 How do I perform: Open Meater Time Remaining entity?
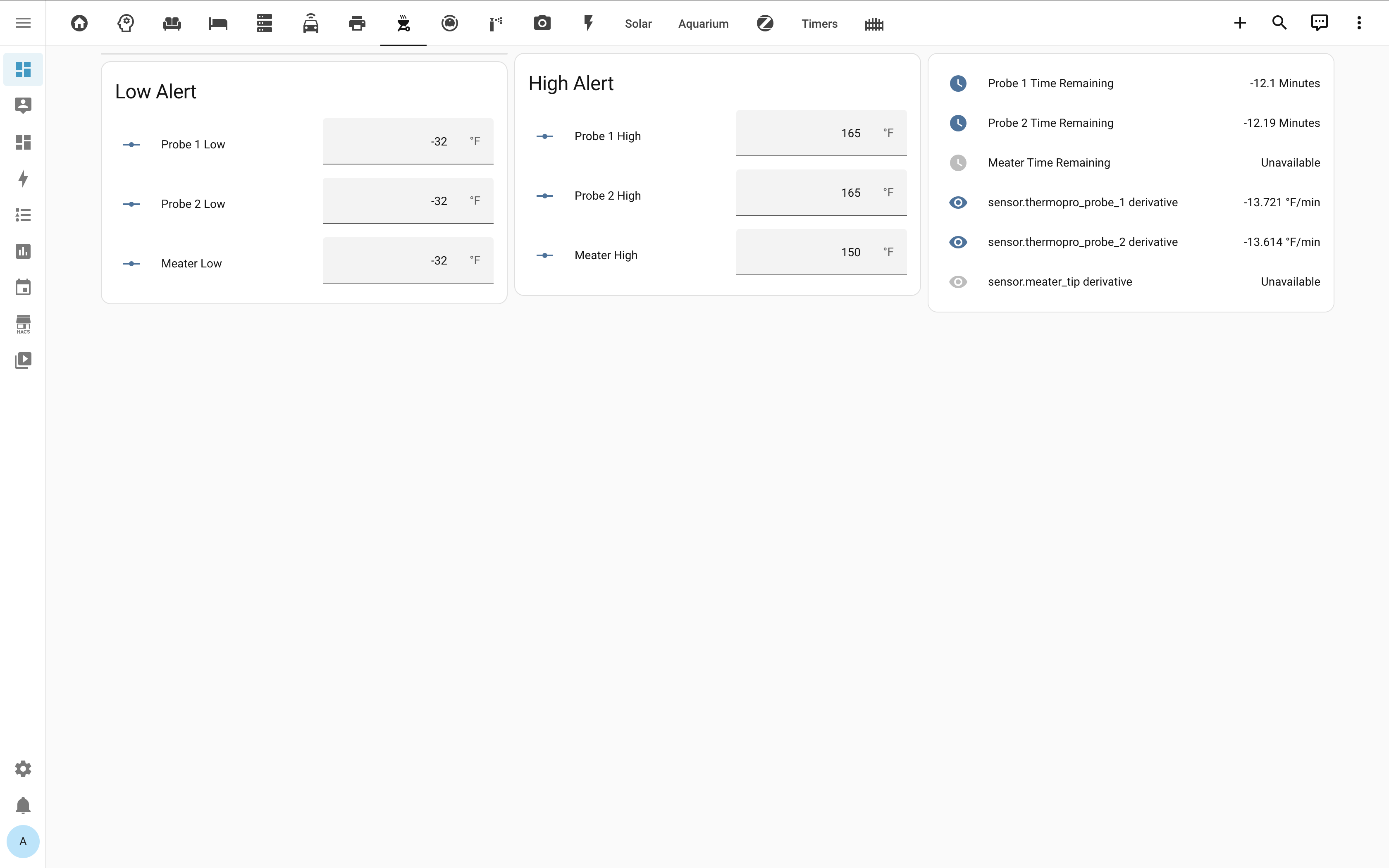coord(1131,162)
